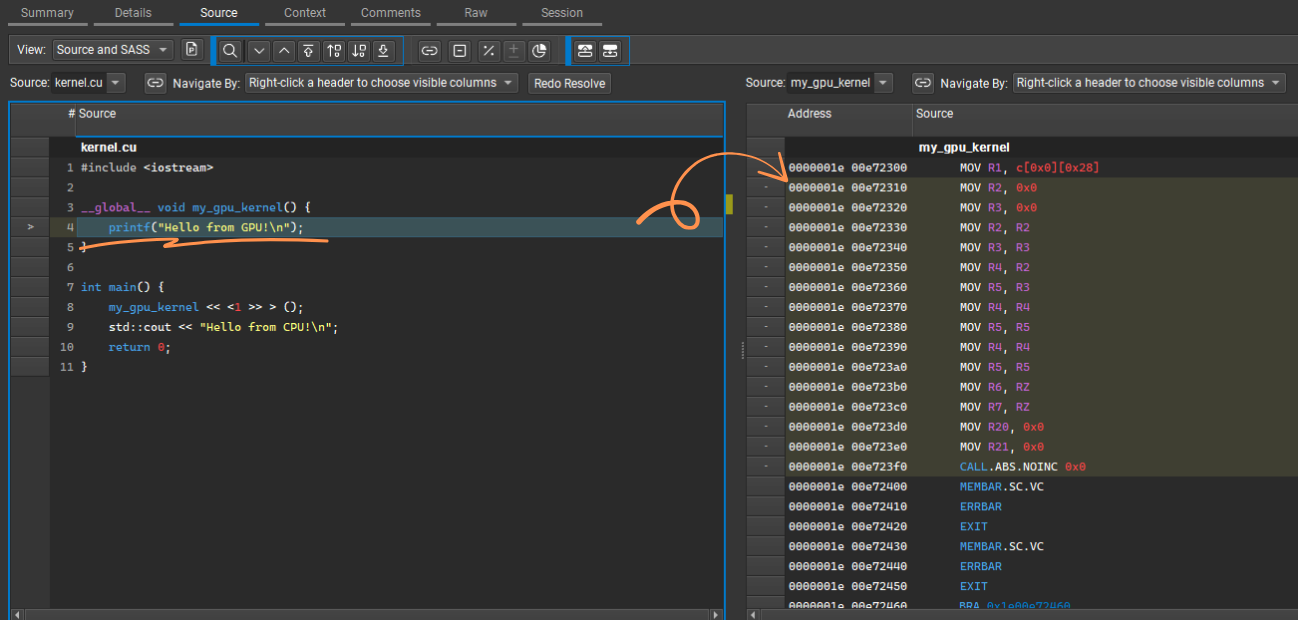Switch to the Summary tab

point(47,13)
